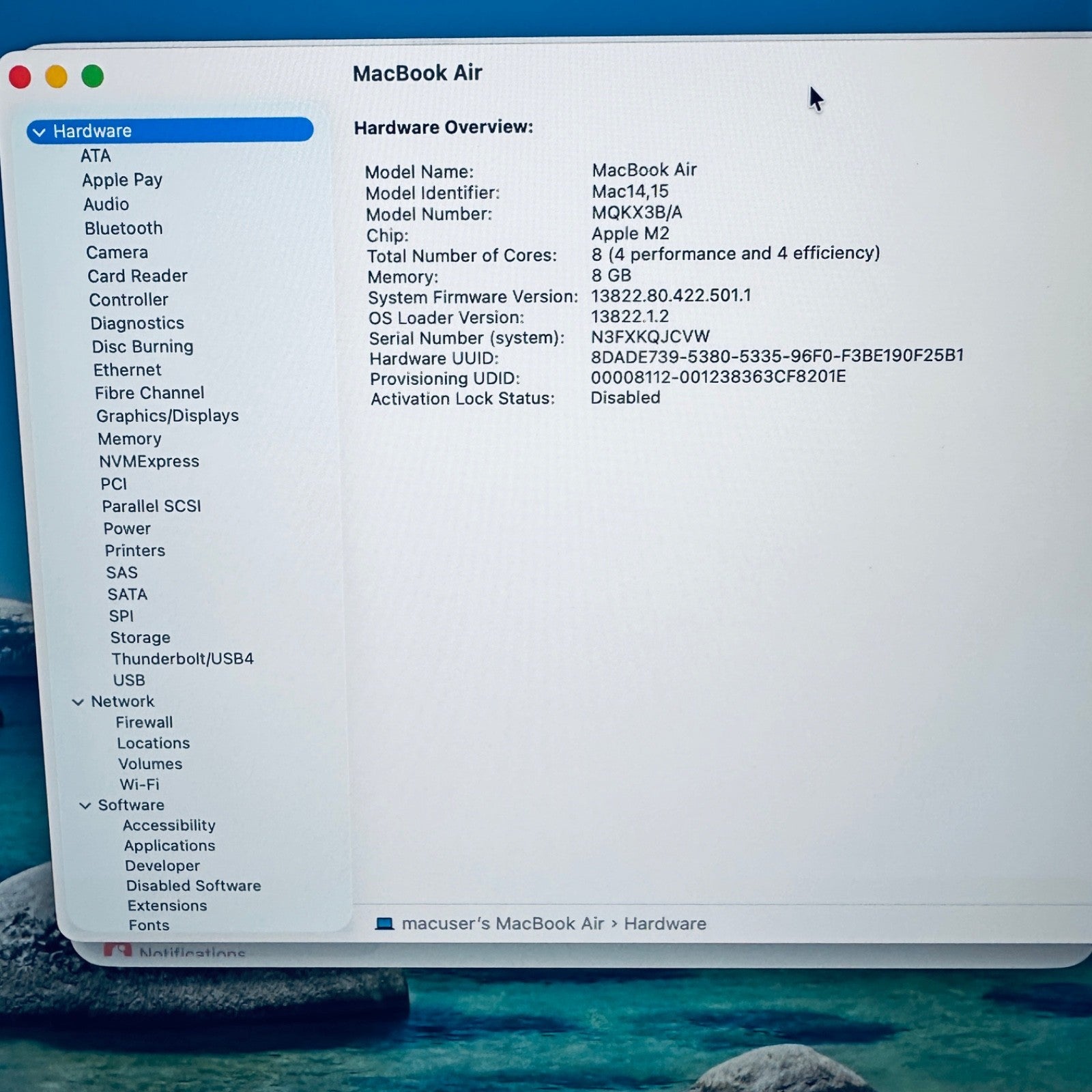The height and width of the screenshot is (1092, 1092).
Task: Select Fonts under Software
Action: coord(149,925)
